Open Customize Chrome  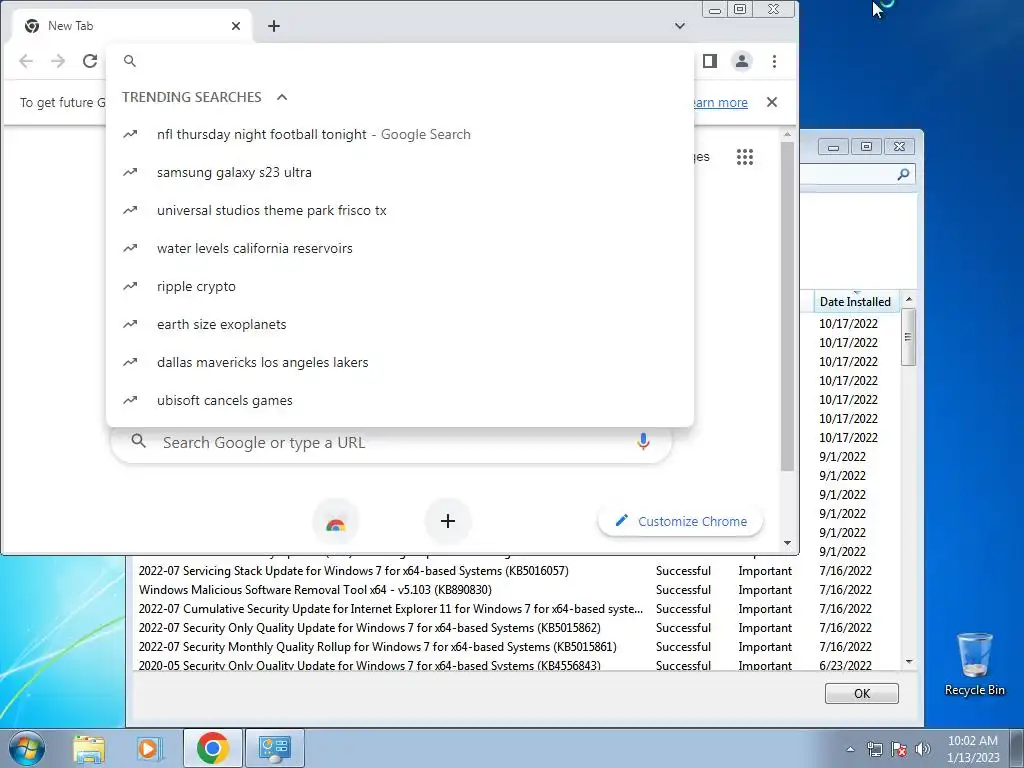coord(680,521)
